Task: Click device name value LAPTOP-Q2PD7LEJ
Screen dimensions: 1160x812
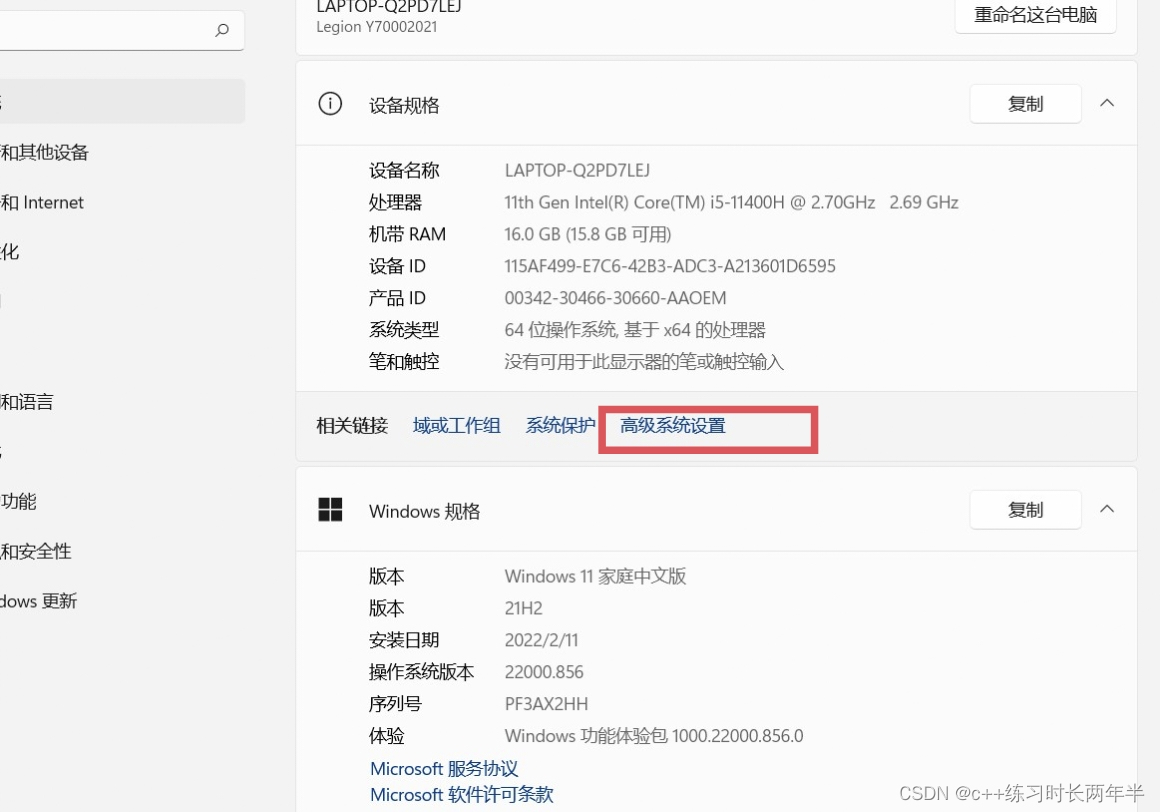Action: pyautogui.click(x=577, y=170)
